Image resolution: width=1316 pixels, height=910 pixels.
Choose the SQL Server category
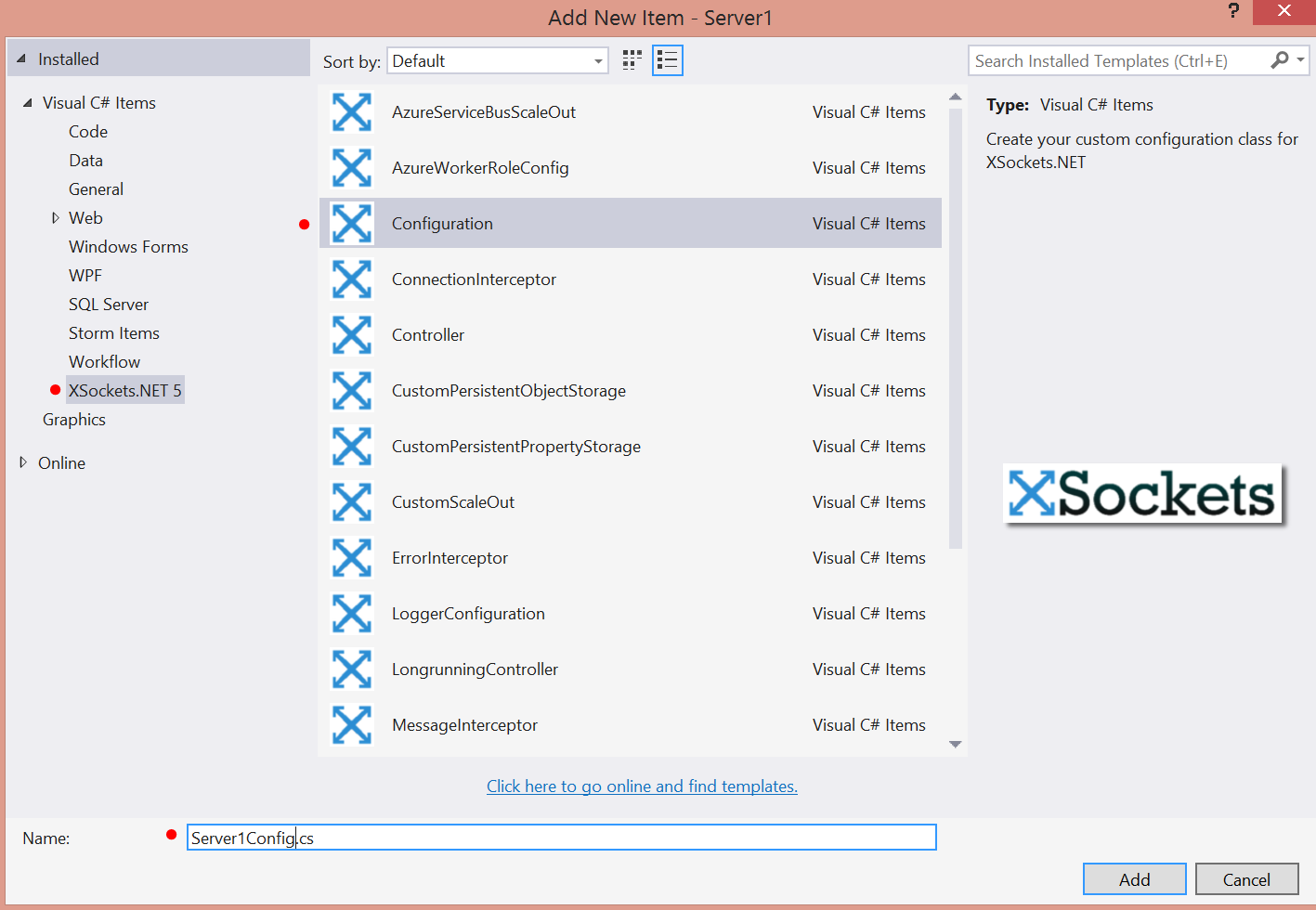coord(109,305)
